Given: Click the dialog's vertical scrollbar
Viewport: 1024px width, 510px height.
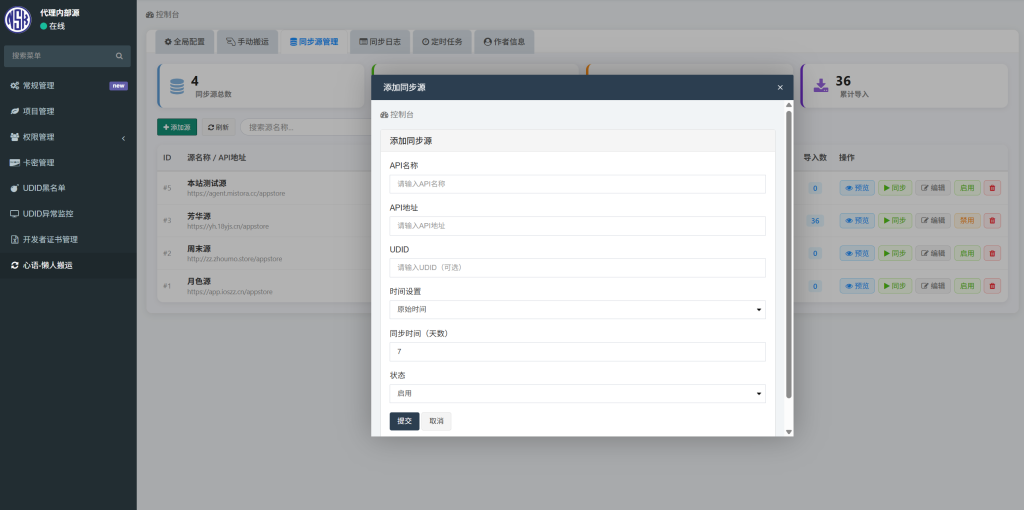Looking at the screenshot, I should click(x=788, y=250).
